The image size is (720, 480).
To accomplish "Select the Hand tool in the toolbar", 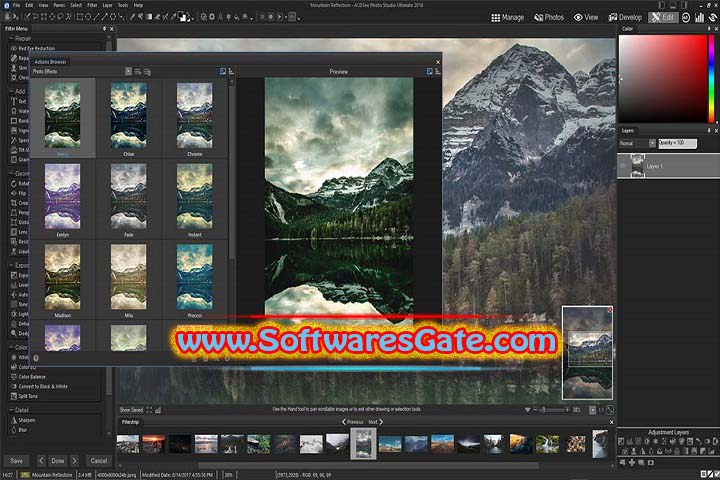I will coord(7,17).
